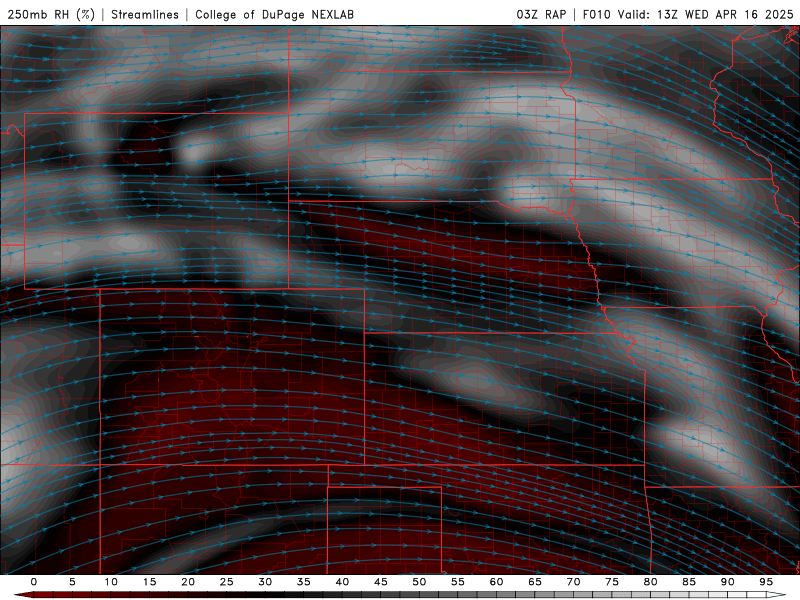
Task: Click the colorbar label '45'
Action: tap(381, 582)
